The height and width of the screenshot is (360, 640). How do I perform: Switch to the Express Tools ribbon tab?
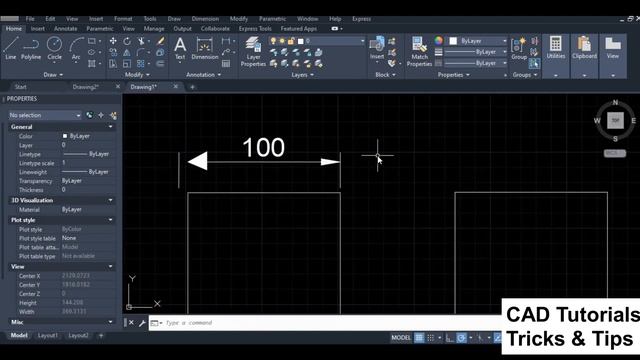coord(255,29)
